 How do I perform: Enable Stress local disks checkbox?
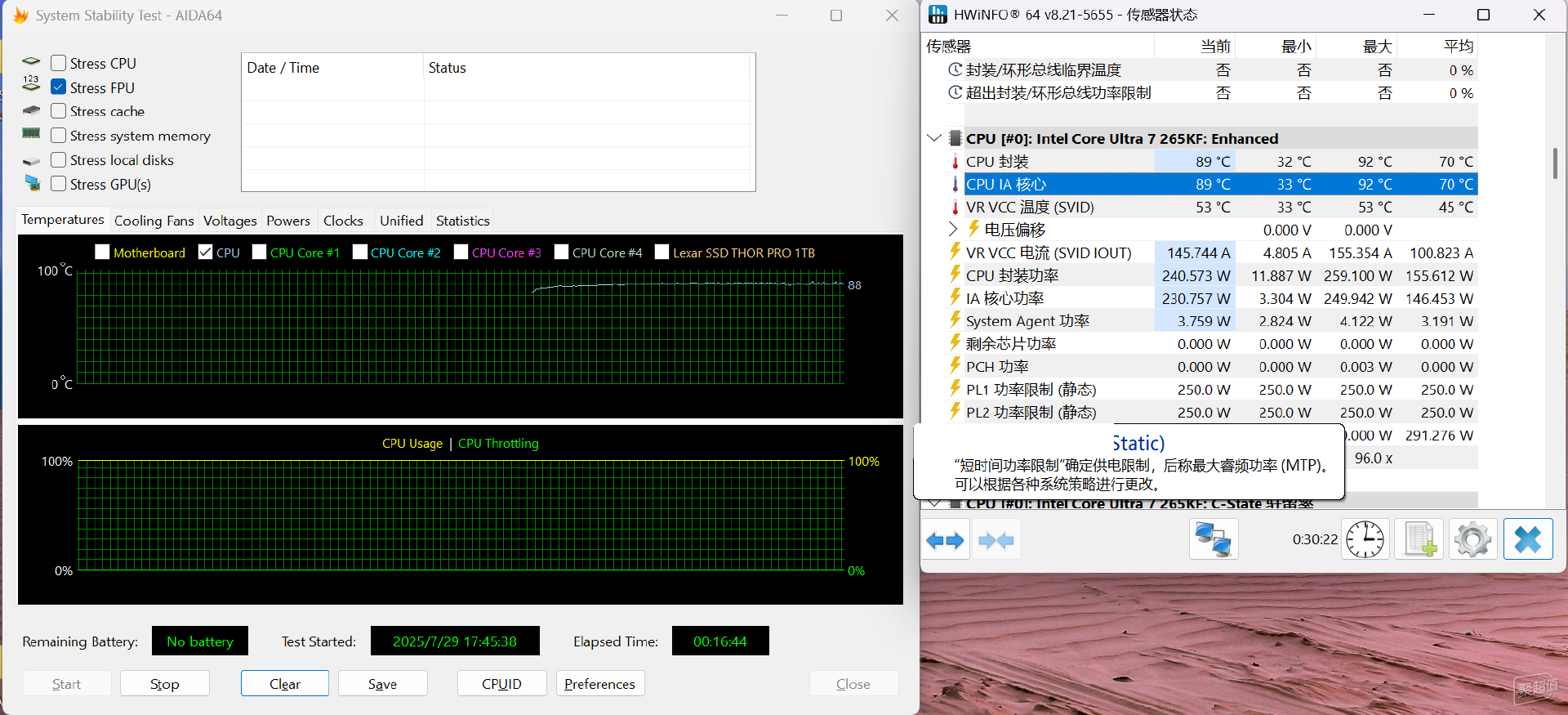tap(58, 160)
